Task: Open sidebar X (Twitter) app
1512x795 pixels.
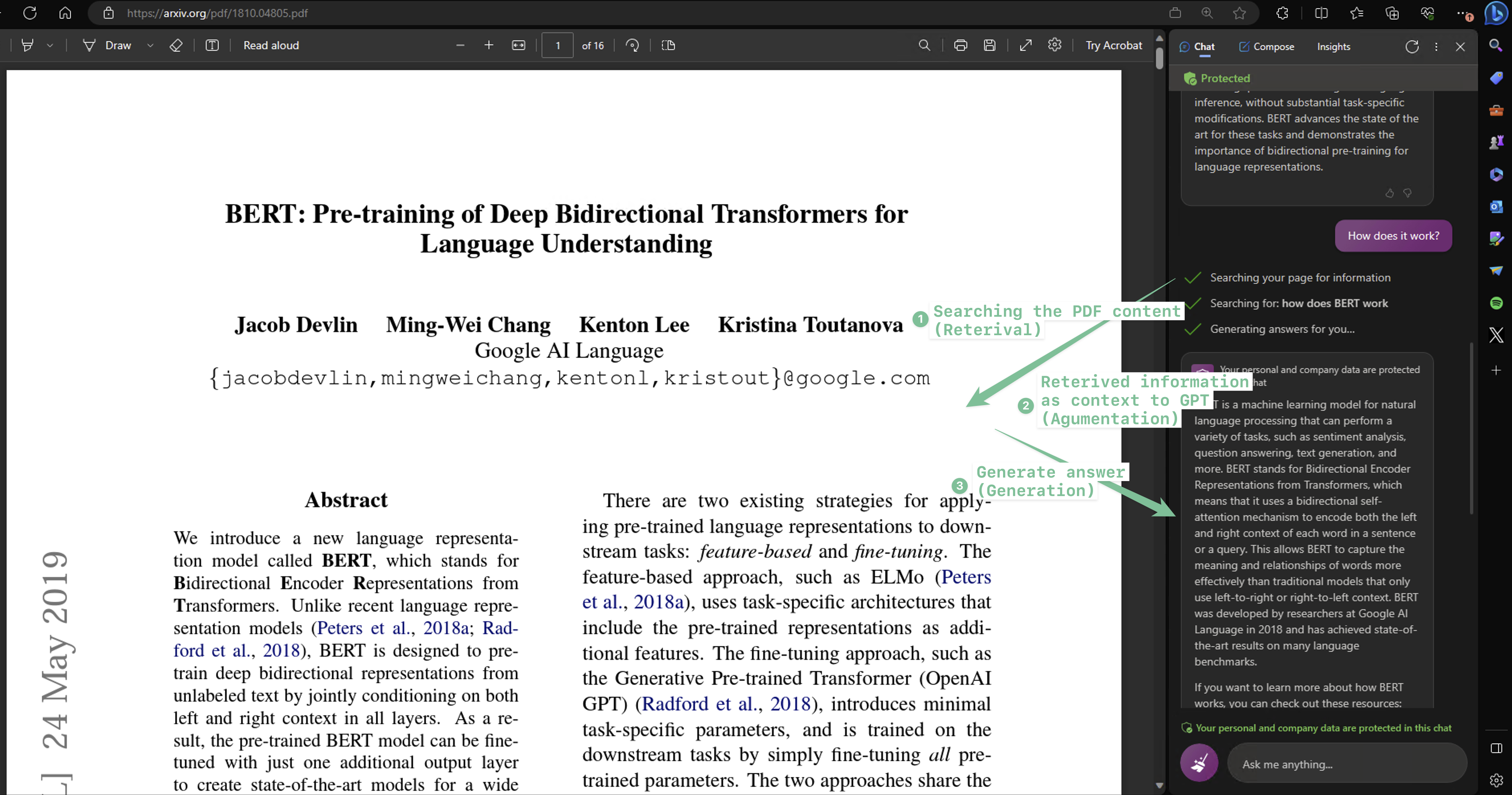Action: 1496,335
